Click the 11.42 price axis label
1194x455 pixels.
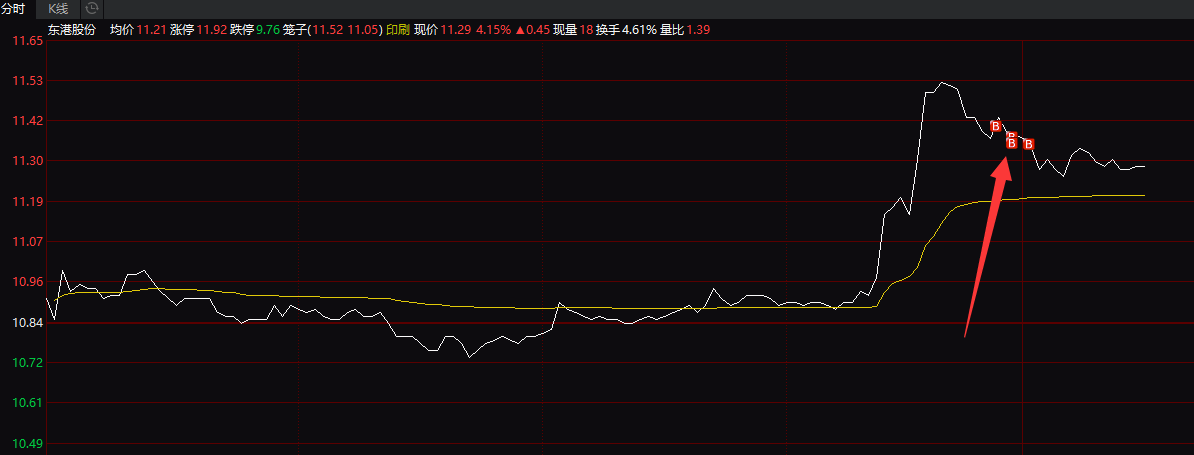[28, 121]
